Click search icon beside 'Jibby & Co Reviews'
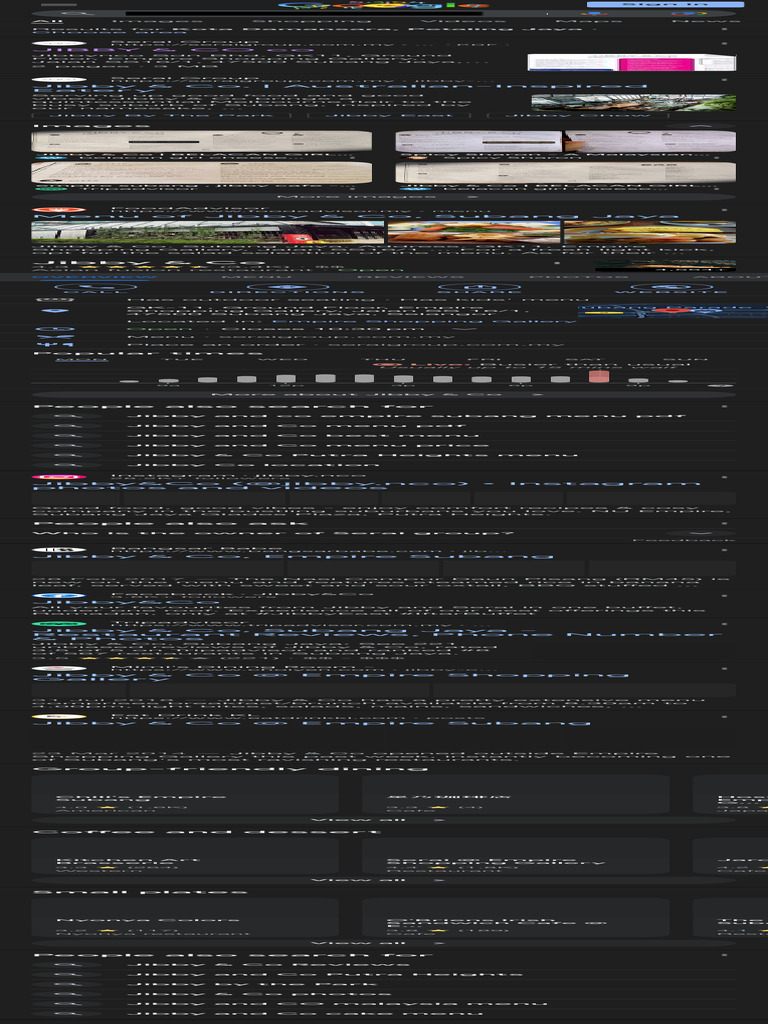The width and height of the screenshot is (768, 1024). pyautogui.click(x=67, y=965)
